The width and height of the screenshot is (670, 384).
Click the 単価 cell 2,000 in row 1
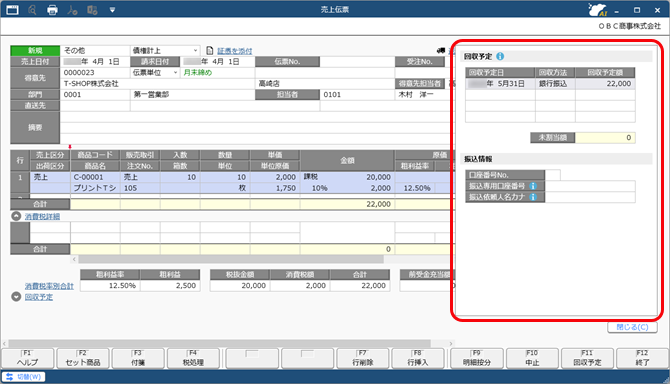point(275,177)
